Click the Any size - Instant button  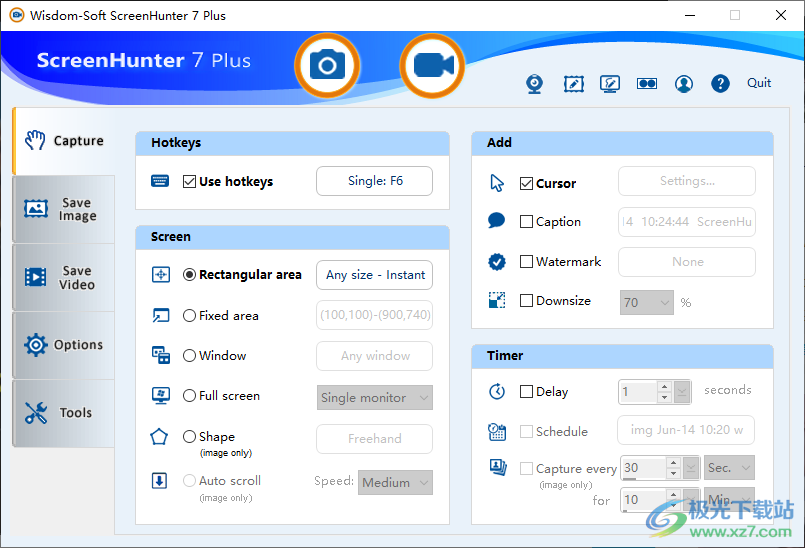(374, 275)
